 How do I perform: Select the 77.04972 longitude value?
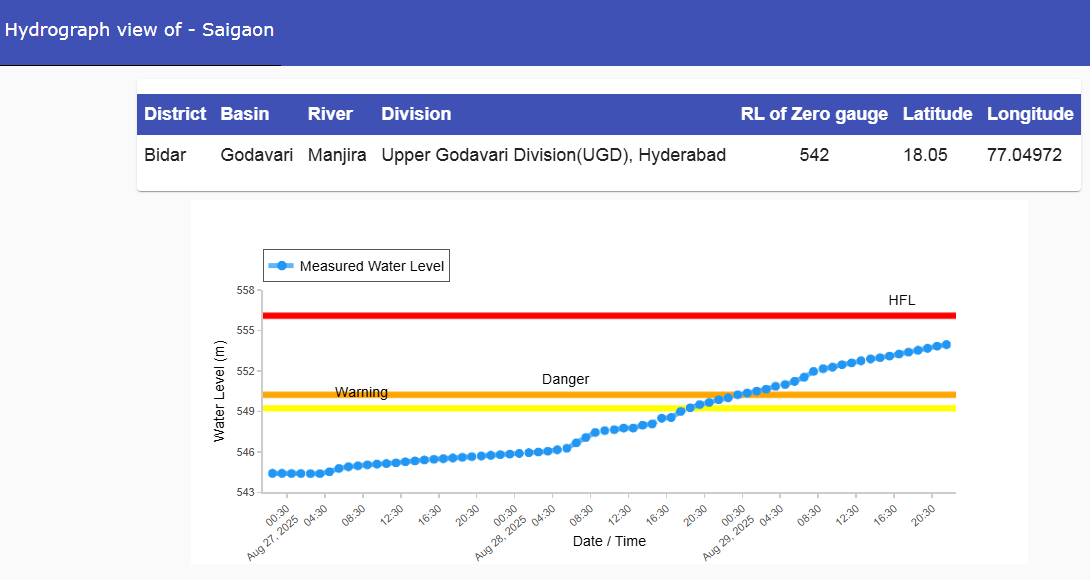1024,154
